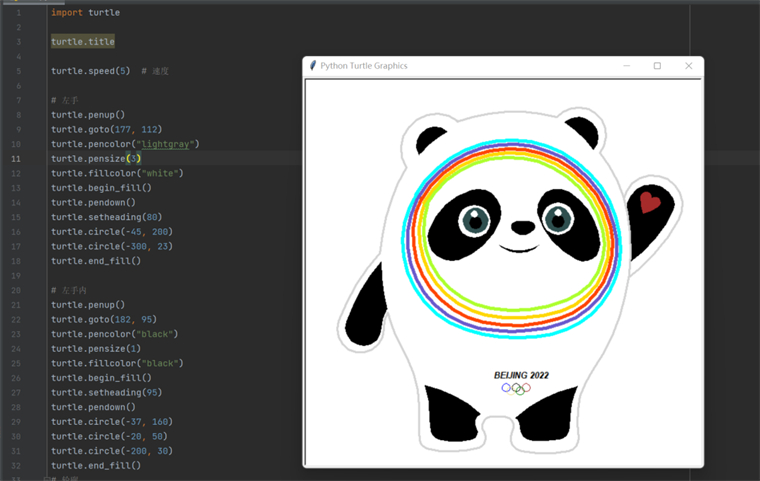Click 'turtle.fillcolor("white")' line

pyautogui.click(x=117, y=173)
